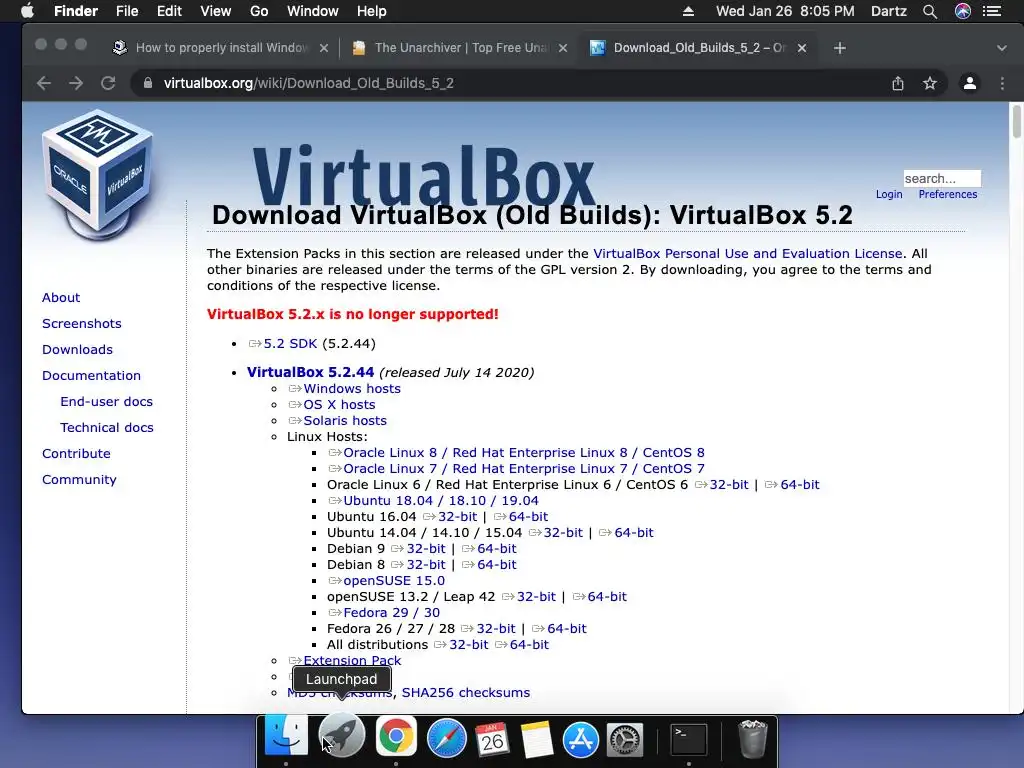Image resolution: width=1024 pixels, height=768 pixels.
Task: Click the page vertical scrollbar thumb
Action: tap(1016, 121)
